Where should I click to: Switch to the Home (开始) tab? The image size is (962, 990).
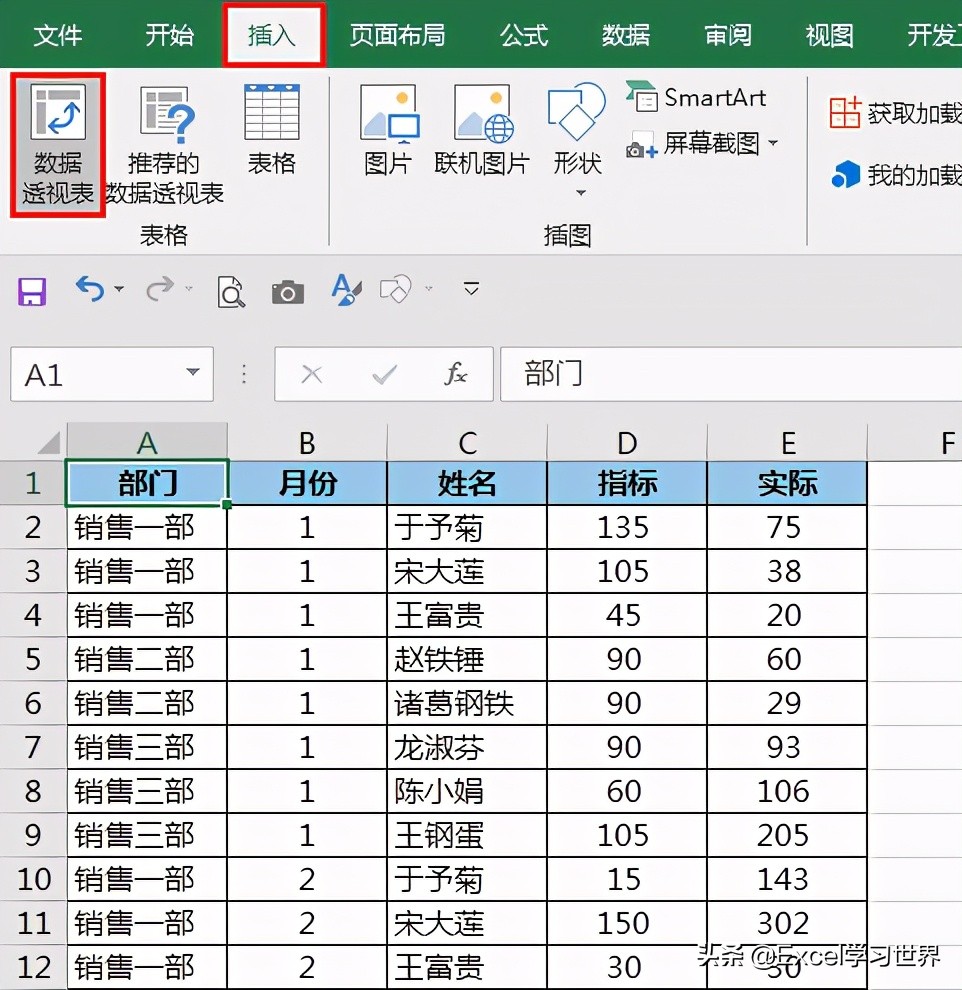tap(169, 35)
